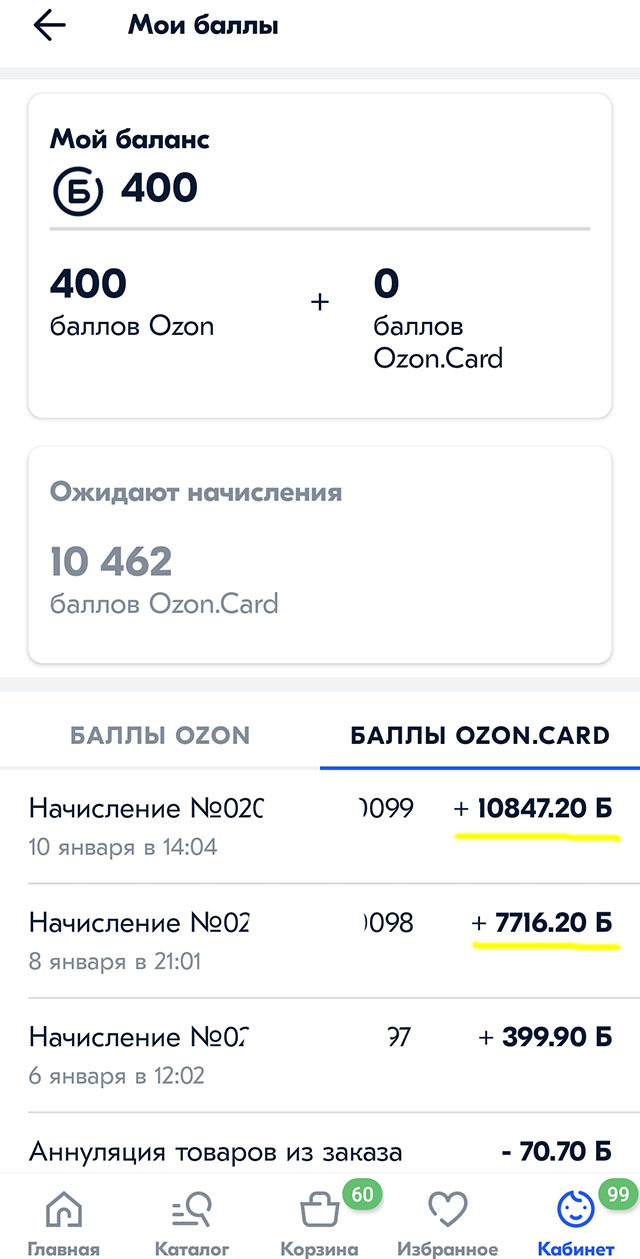Open the Кабинет profile icon
The height and width of the screenshot is (1259, 640).
pos(576,1211)
